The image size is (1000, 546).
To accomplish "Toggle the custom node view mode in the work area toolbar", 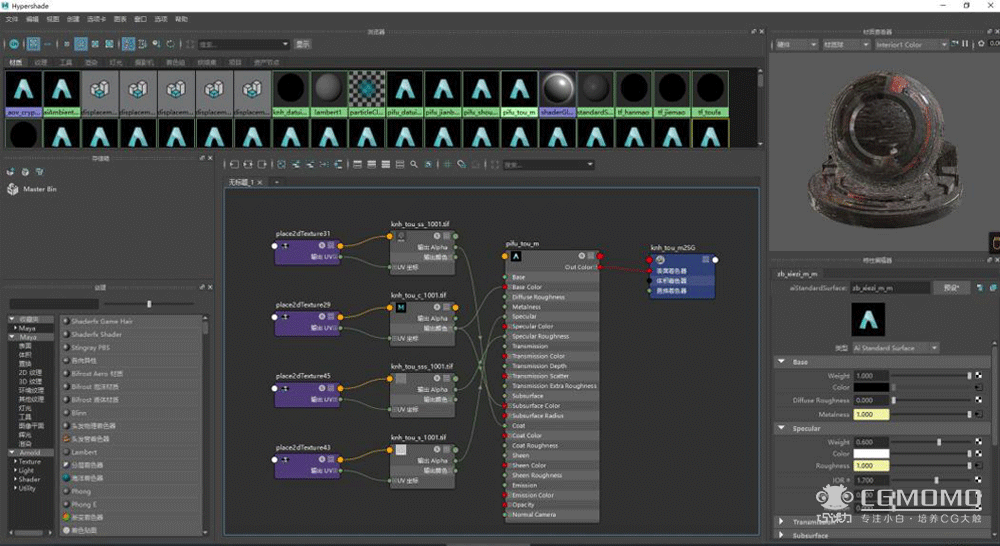I will (x=400, y=165).
